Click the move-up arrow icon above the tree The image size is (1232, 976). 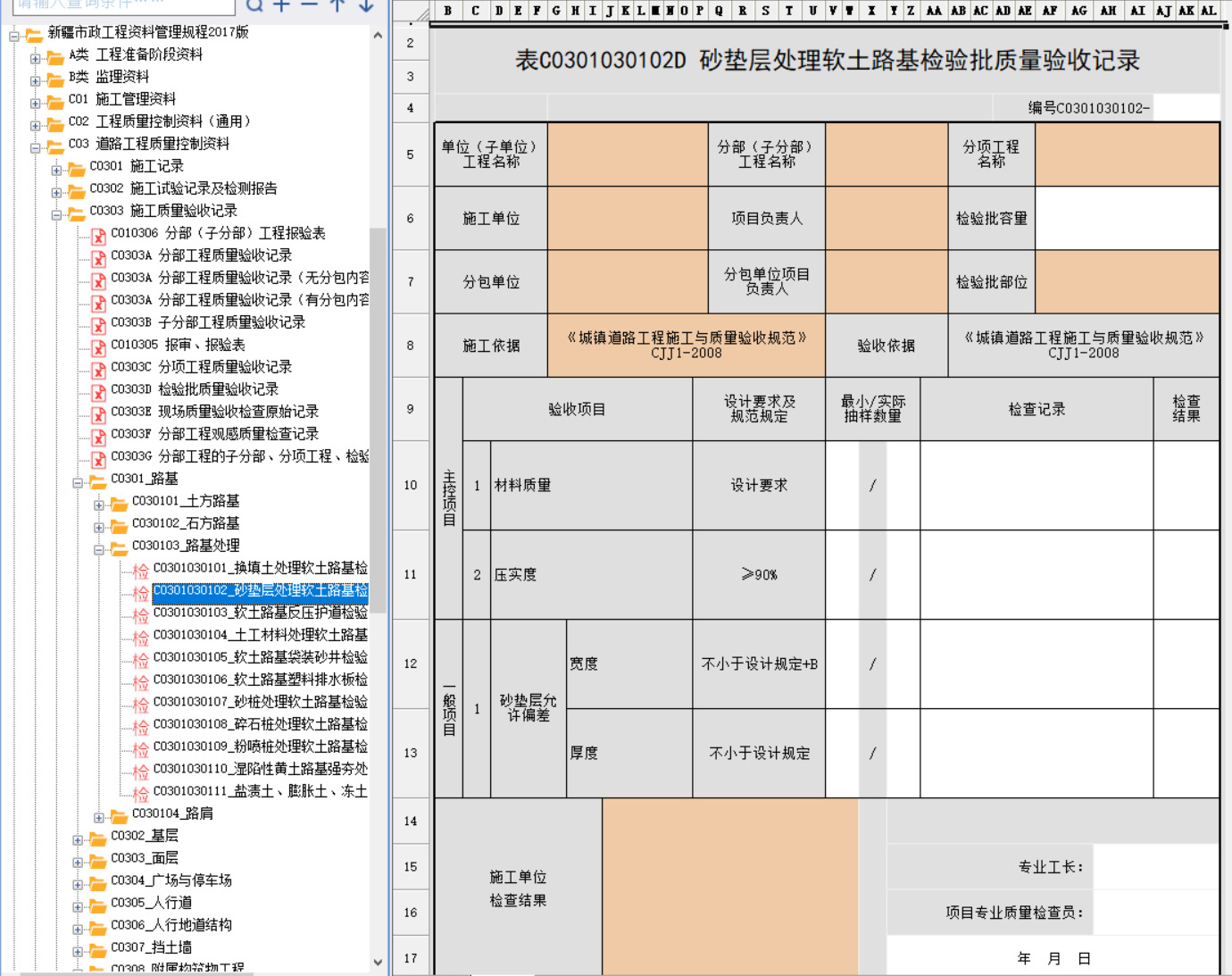coord(337,4)
